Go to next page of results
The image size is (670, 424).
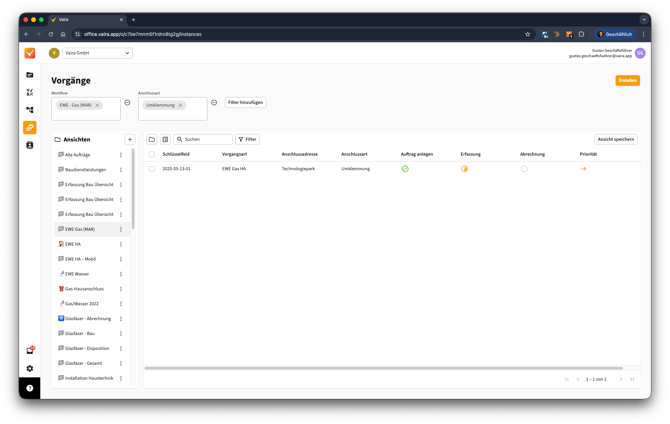[621, 379]
